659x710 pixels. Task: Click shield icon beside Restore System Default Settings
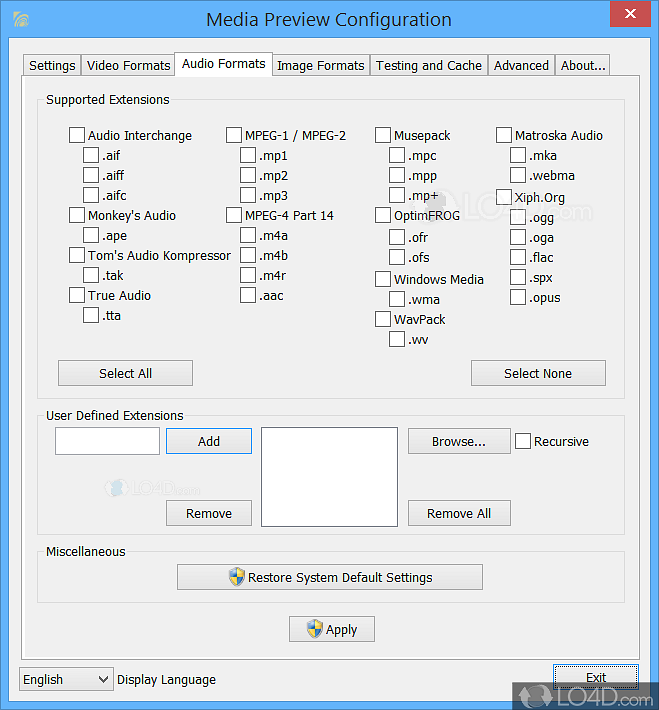coord(236,577)
